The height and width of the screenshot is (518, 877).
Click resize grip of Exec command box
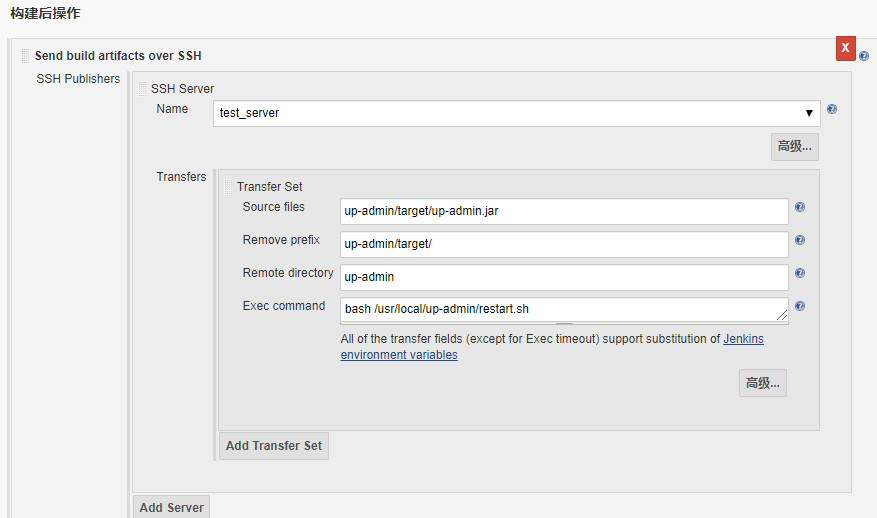click(783, 316)
